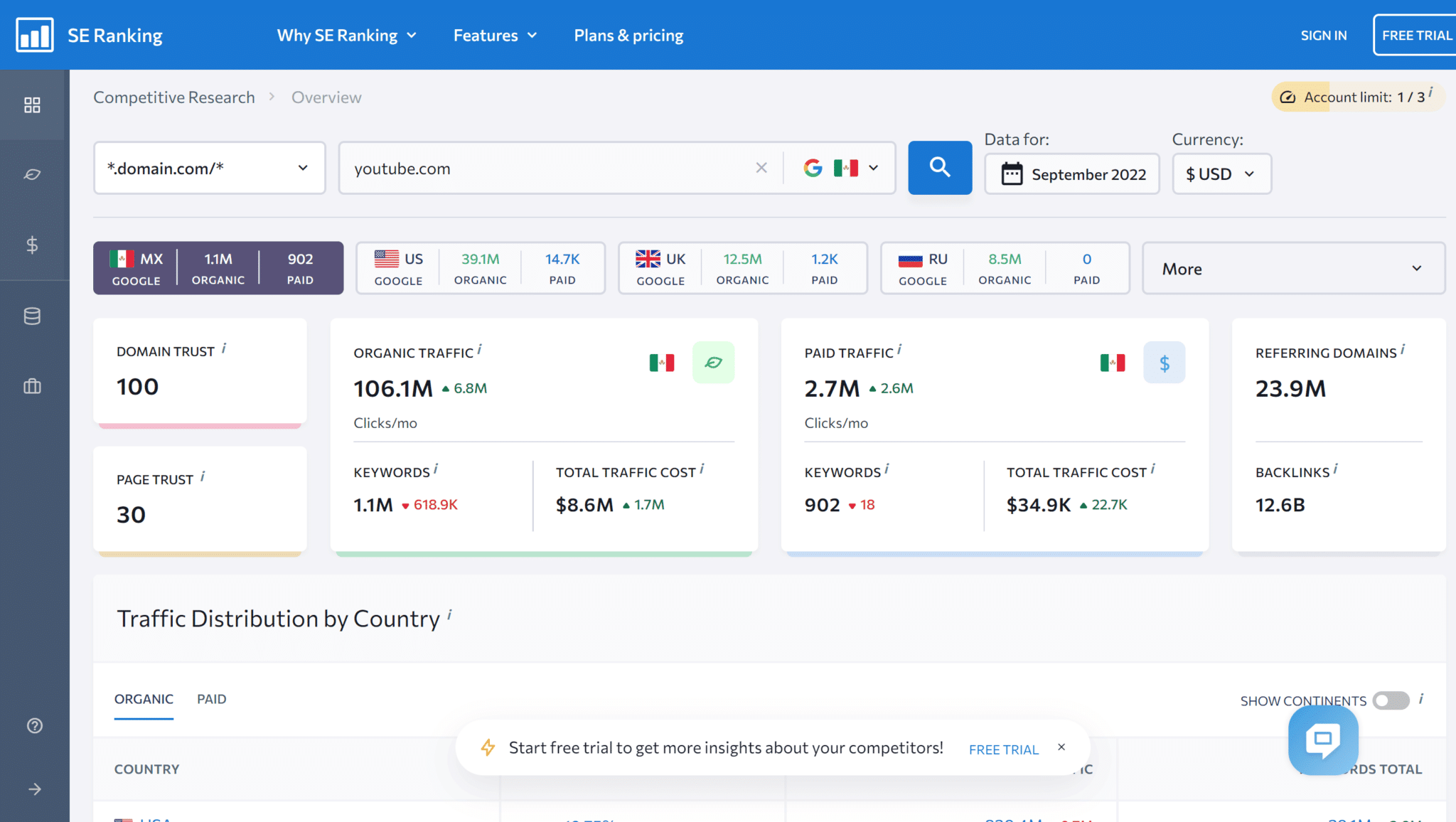Click Competitive Research breadcrumb
This screenshot has width=1456, height=822.
click(x=174, y=97)
